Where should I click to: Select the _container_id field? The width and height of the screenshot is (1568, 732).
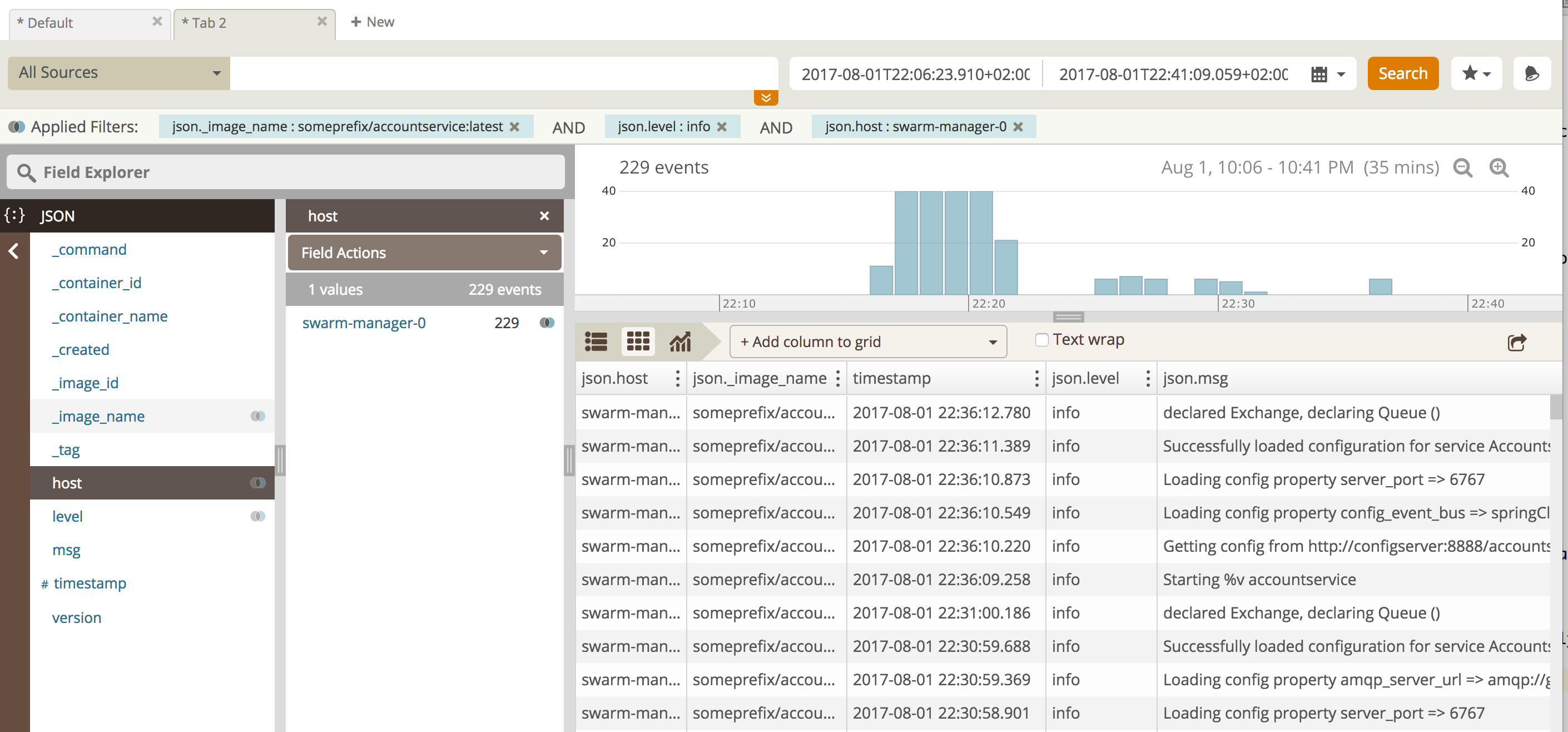click(97, 283)
